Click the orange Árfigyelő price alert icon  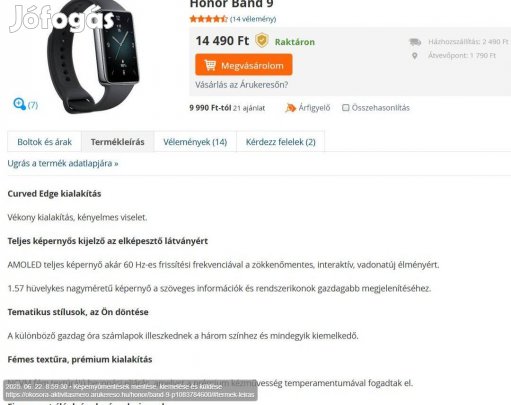point(290,108)
